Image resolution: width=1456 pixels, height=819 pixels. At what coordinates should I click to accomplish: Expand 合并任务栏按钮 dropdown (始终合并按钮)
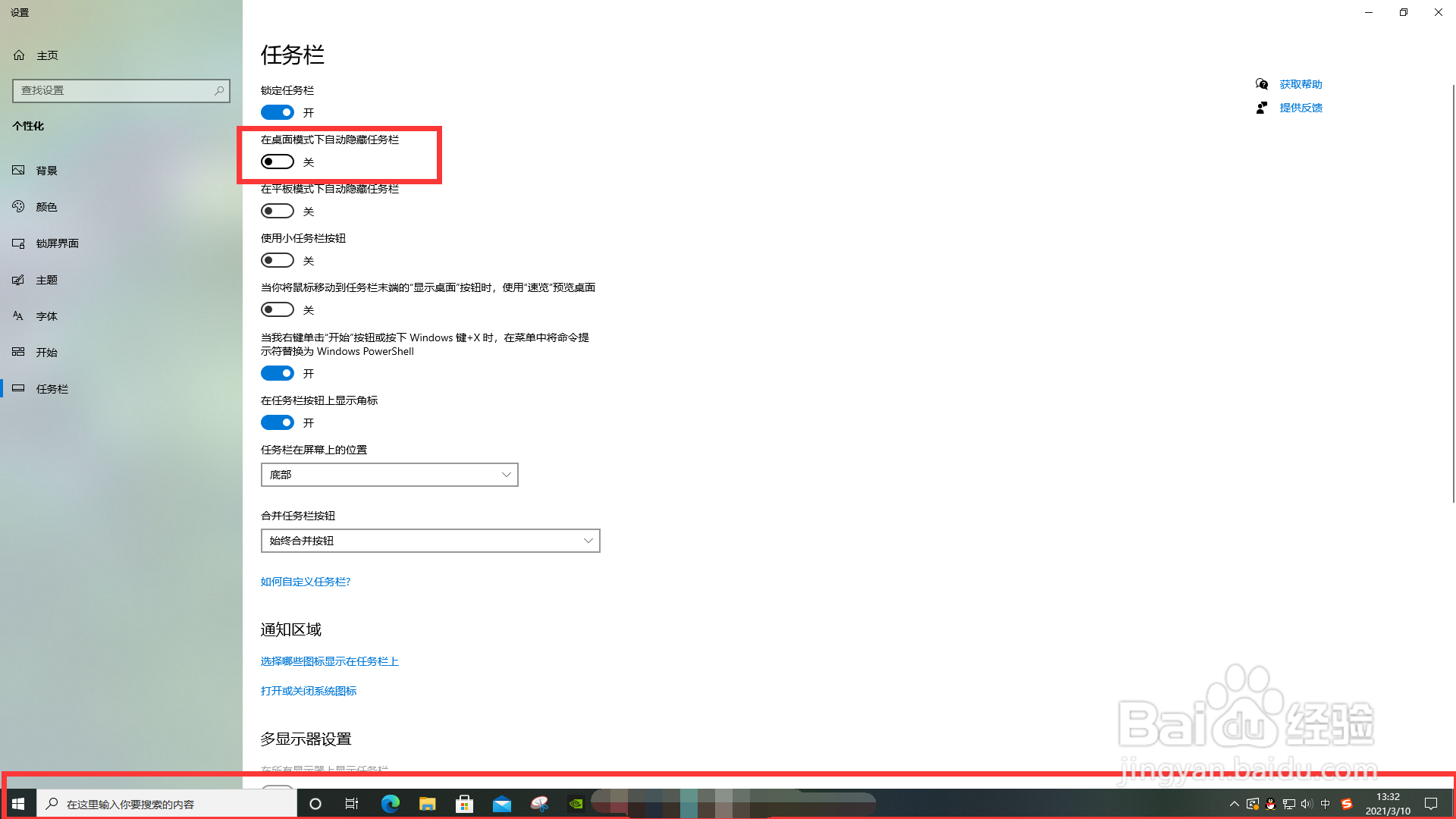430,541
